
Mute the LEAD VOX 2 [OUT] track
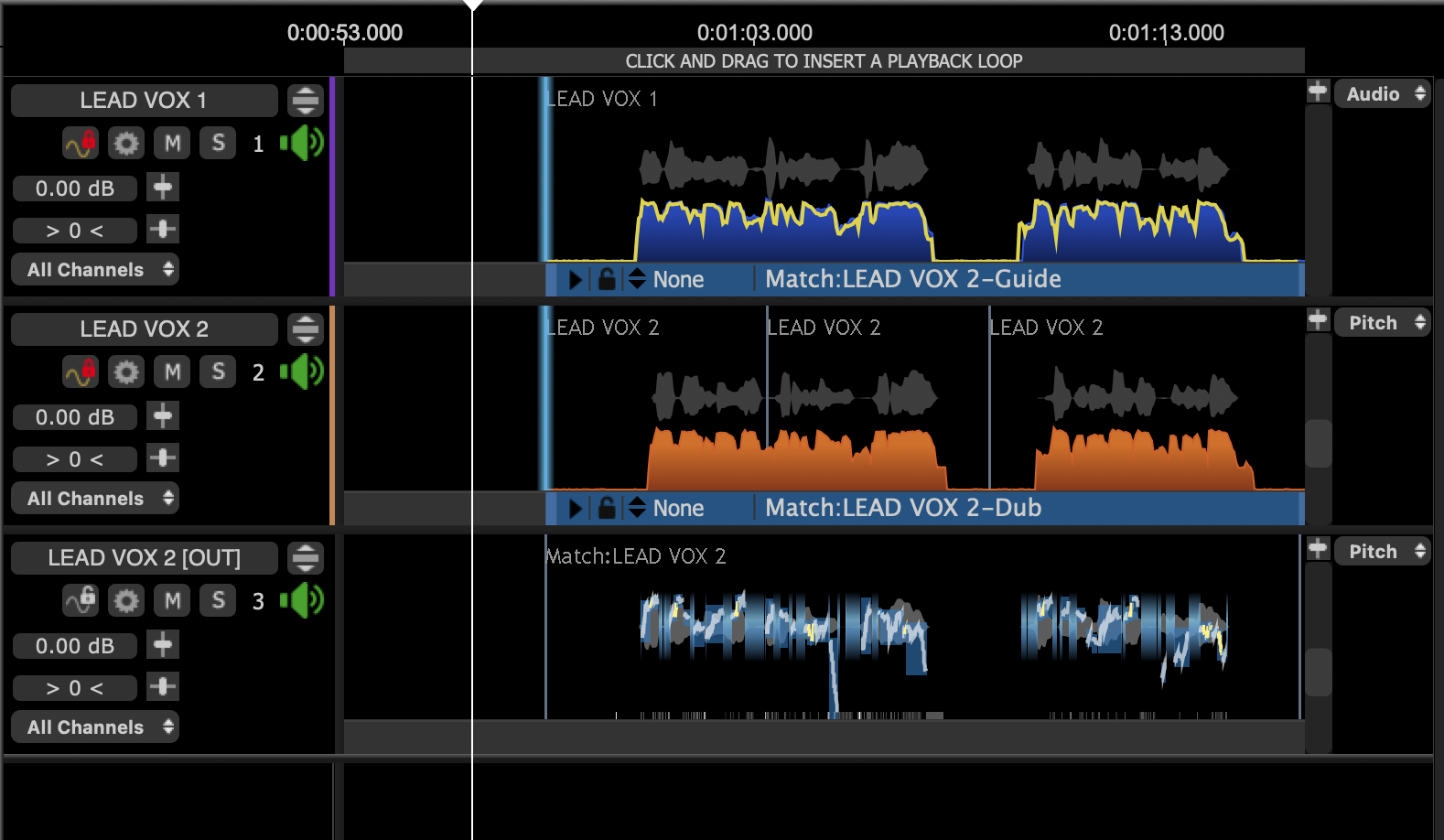[x=172, y=600]
